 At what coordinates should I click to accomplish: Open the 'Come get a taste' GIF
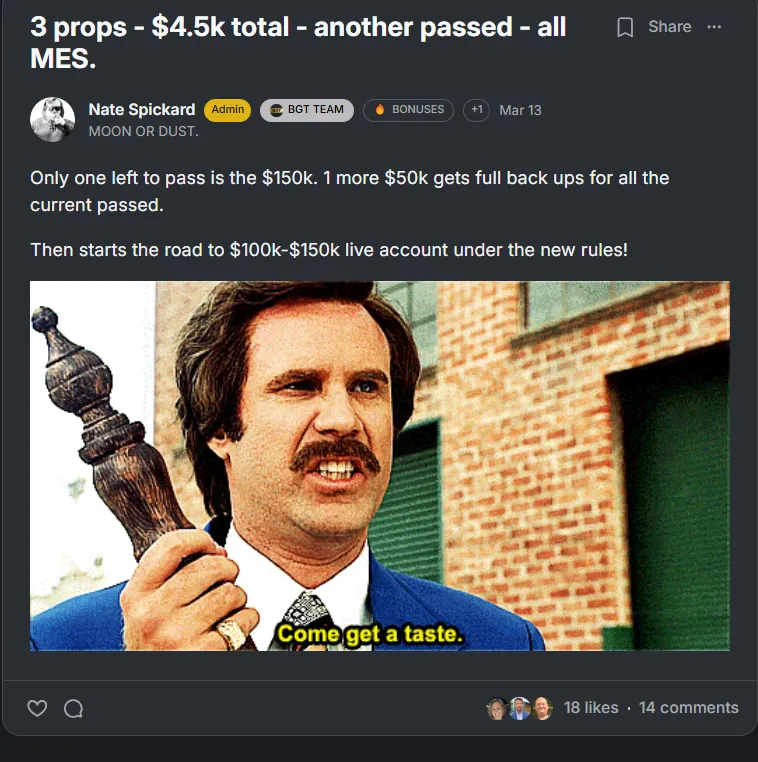pyautogui.click(x=380, y=466)
